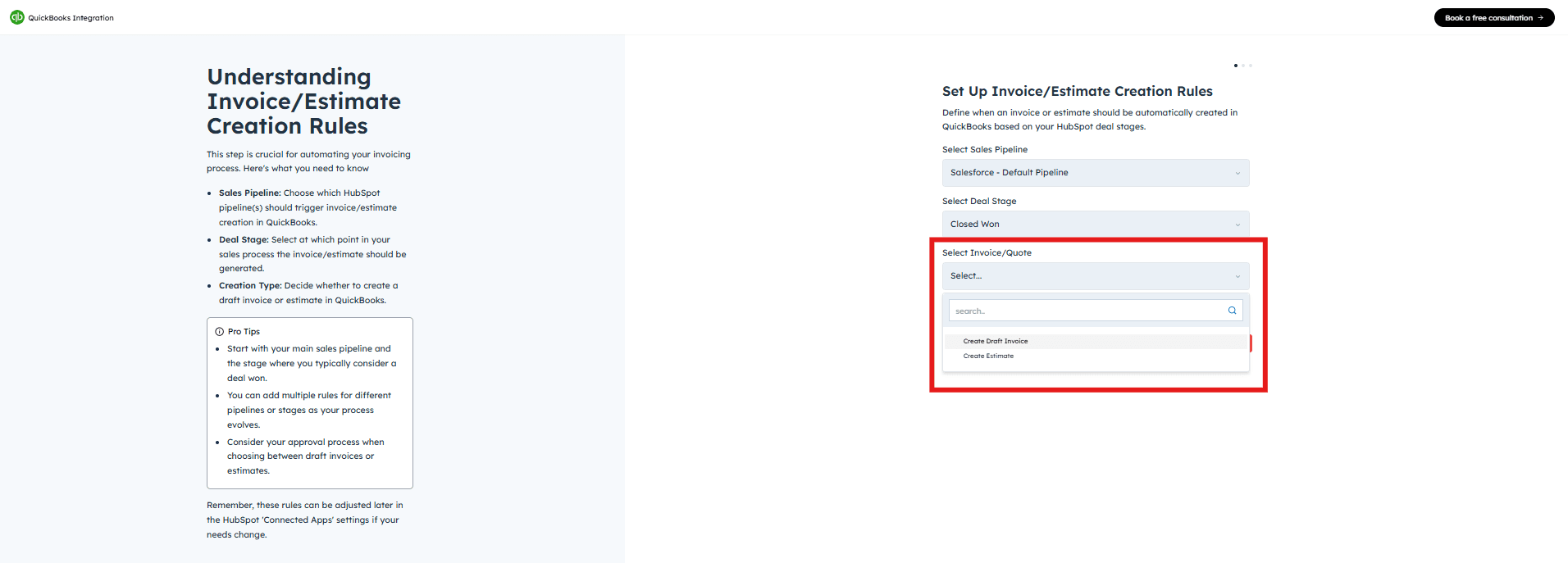This screenshot has width=1568, height=563.
Task: Click the Sales Pipeline bullet text
Action: [308, 208]
